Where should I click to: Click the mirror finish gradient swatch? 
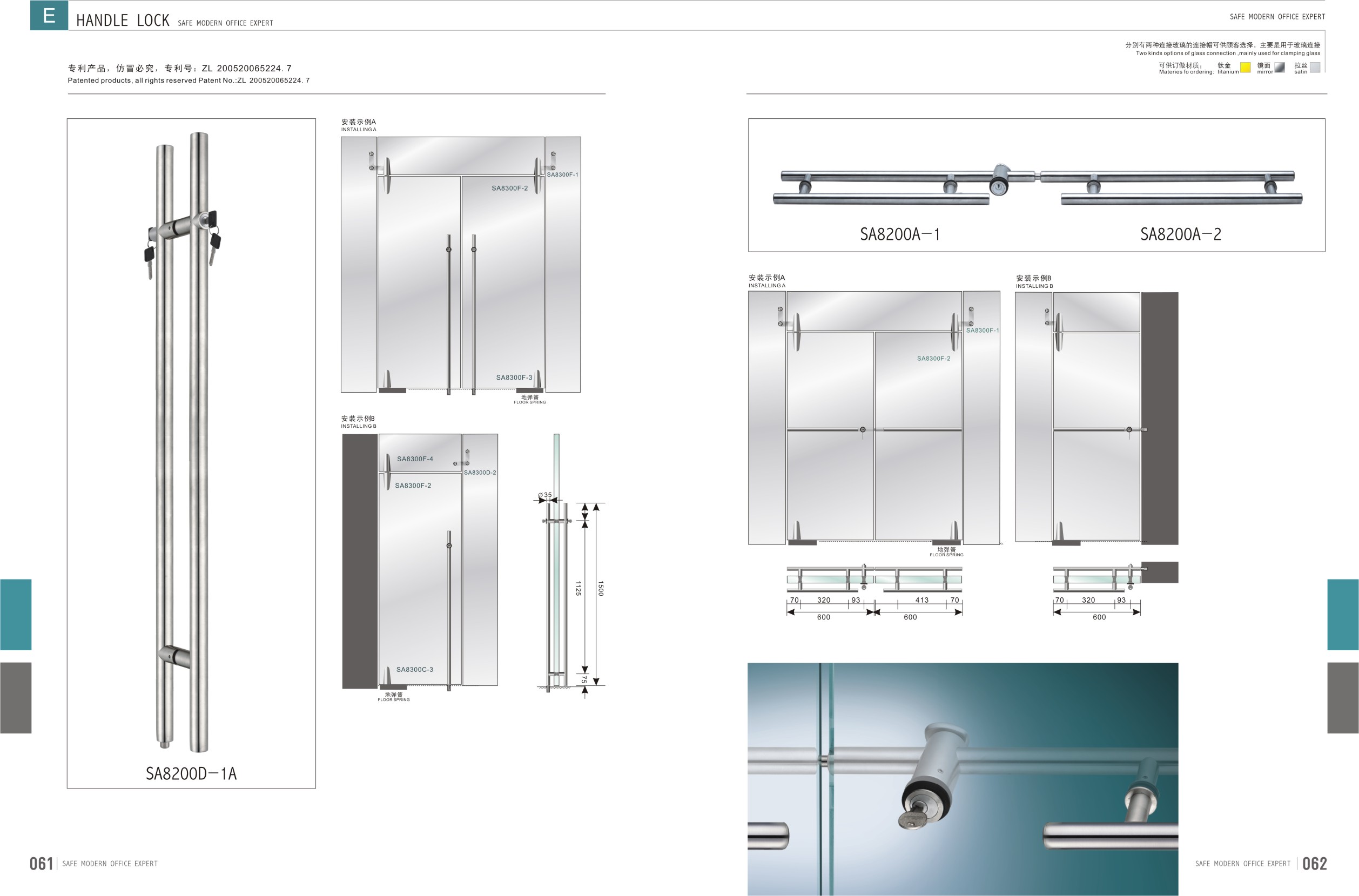tap(1280, 68)
